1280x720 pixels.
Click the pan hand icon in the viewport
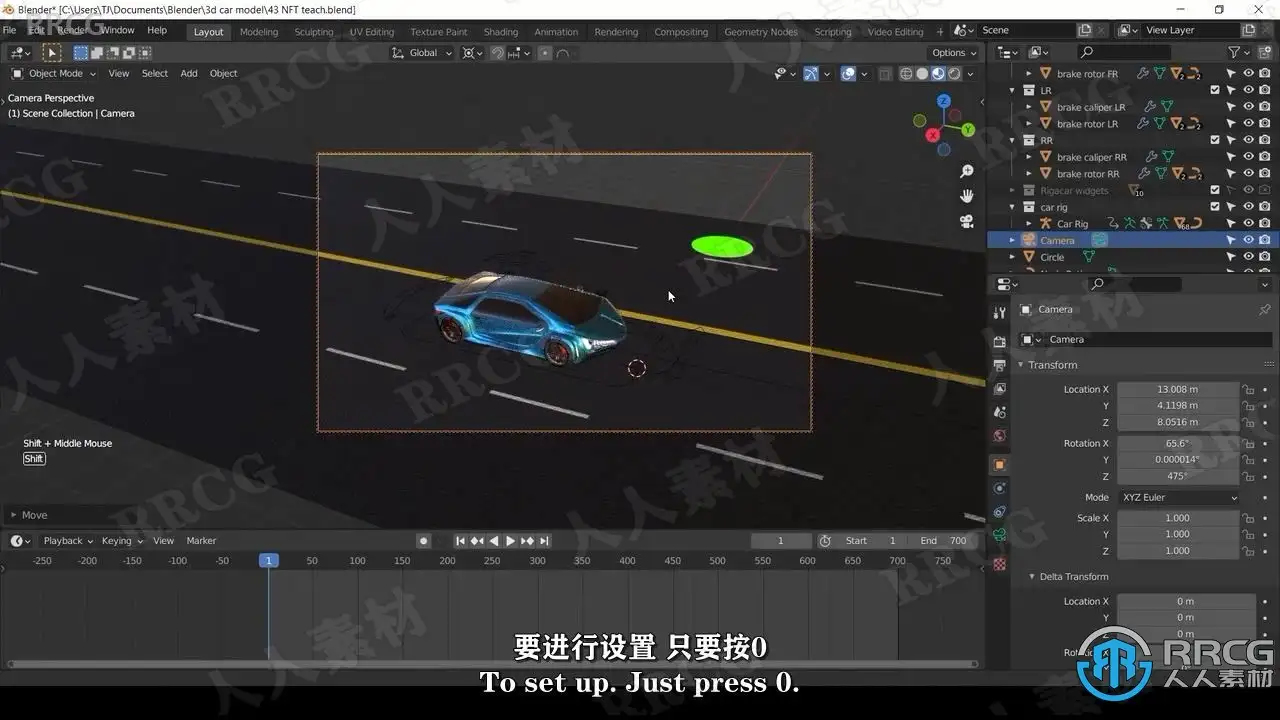[x=966, y=196]
